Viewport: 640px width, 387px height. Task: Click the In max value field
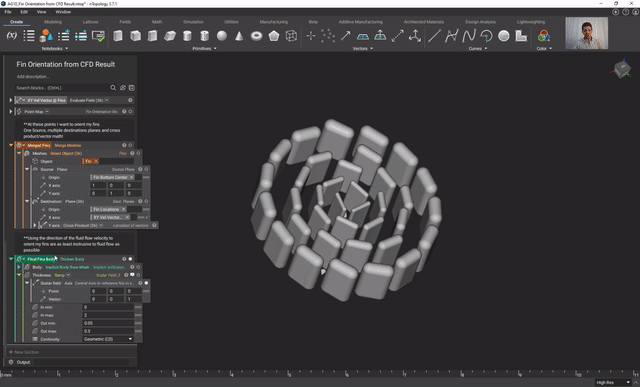pos(108,315)
